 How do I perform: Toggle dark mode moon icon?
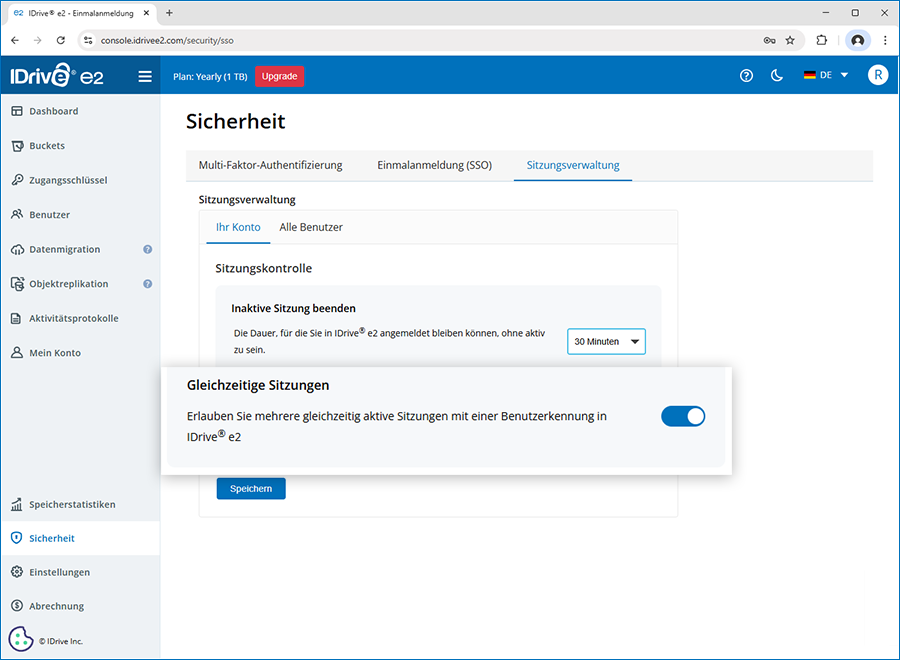coord(777,76)
